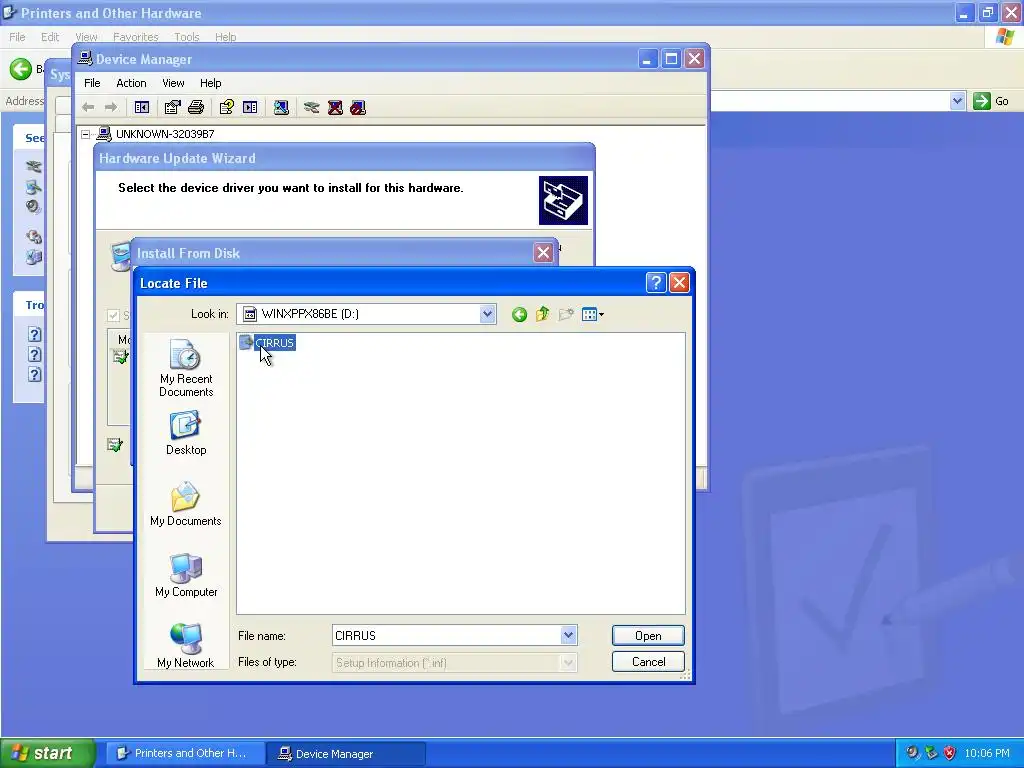The image size is (1024, 768).
Task: Open the CIRRUS folder in the file list
Action: (267, 342)
